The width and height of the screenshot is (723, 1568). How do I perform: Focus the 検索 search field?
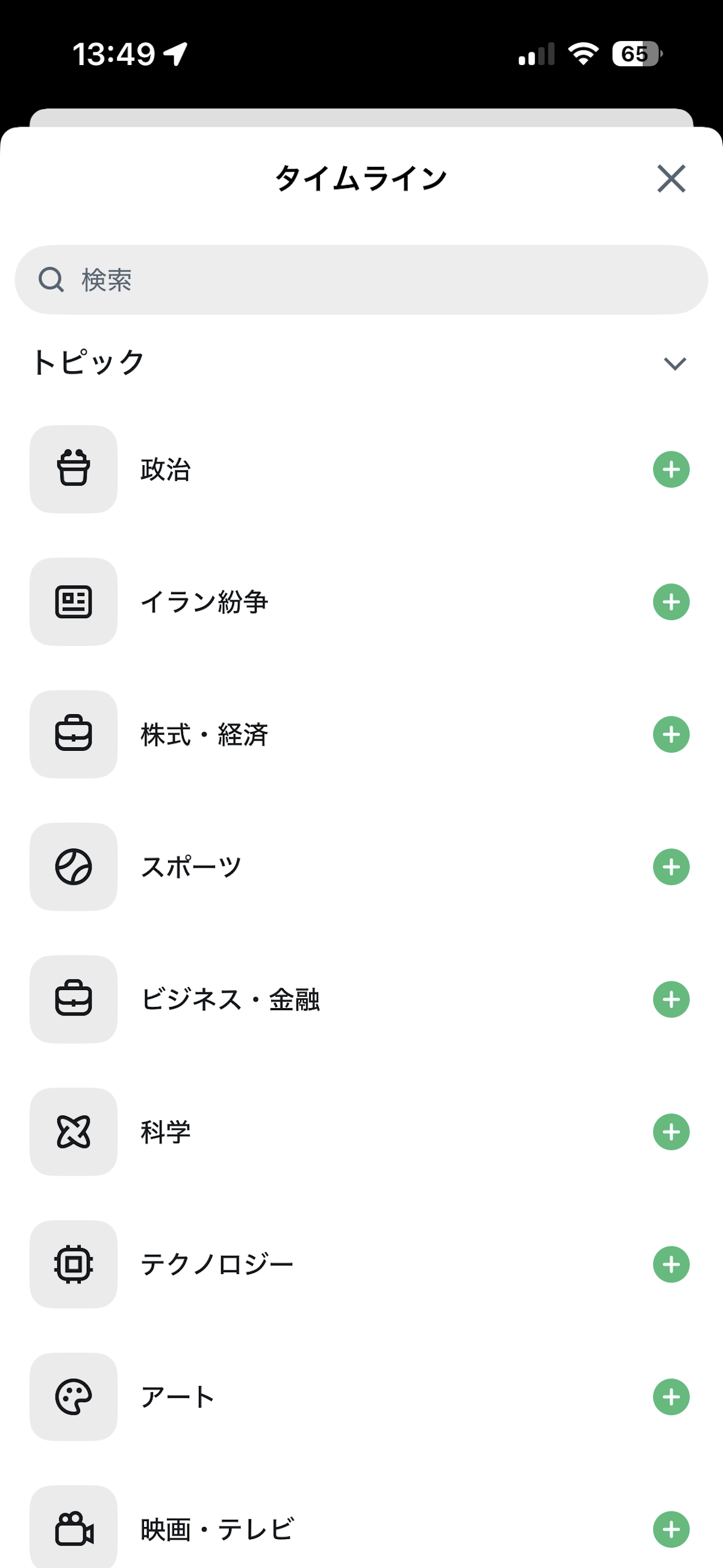tap(361, 280)
